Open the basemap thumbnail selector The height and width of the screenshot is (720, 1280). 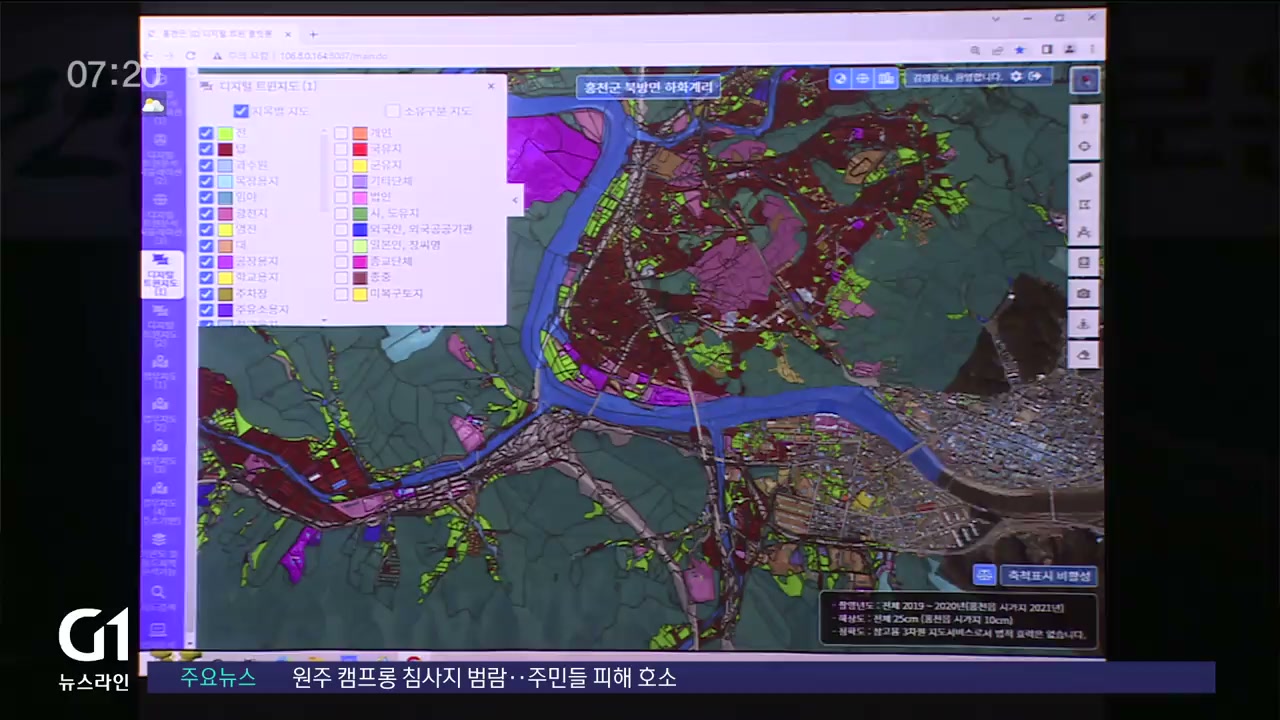point(1084,80)
